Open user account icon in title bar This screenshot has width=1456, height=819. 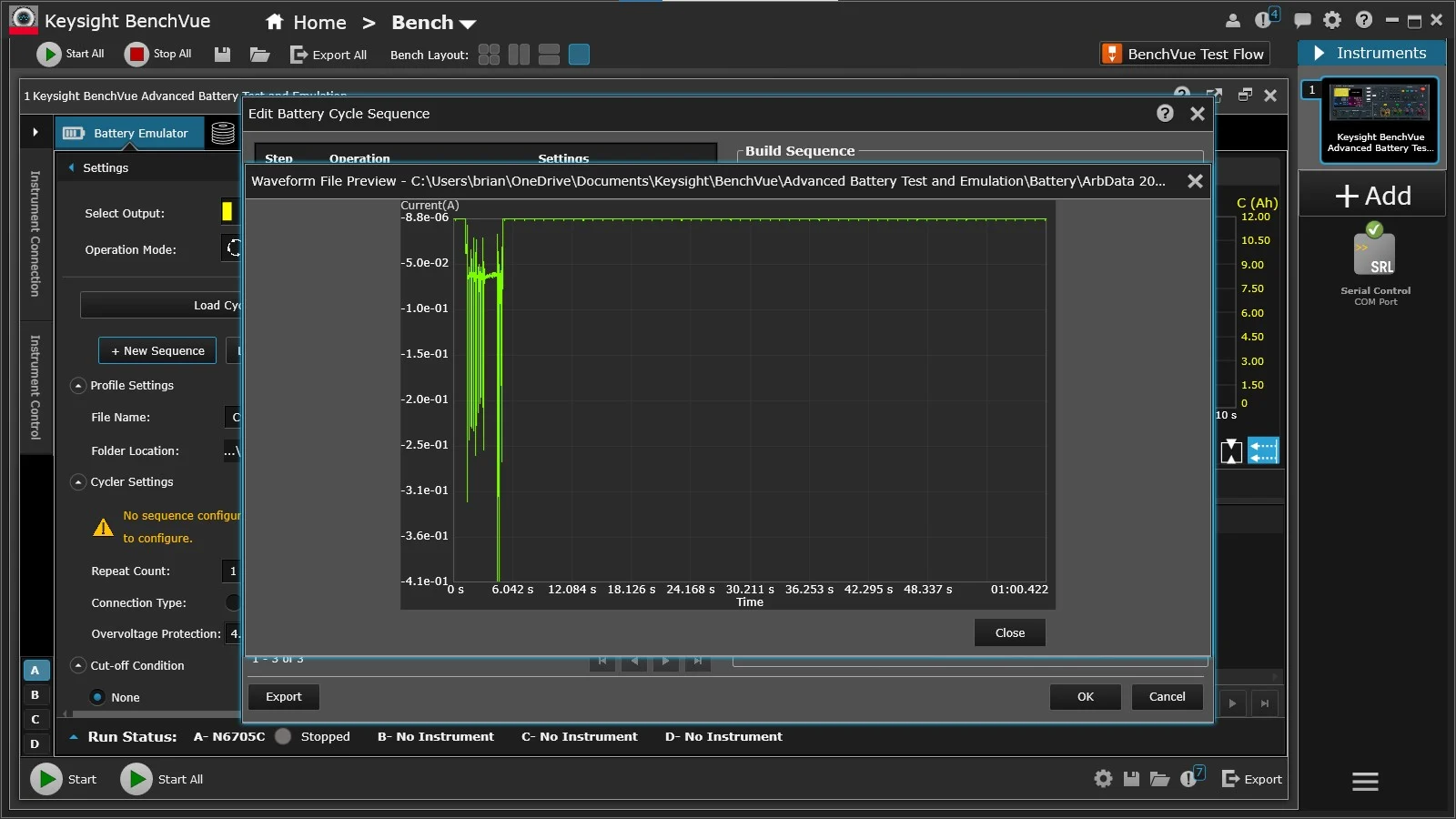click(1233, 20)
